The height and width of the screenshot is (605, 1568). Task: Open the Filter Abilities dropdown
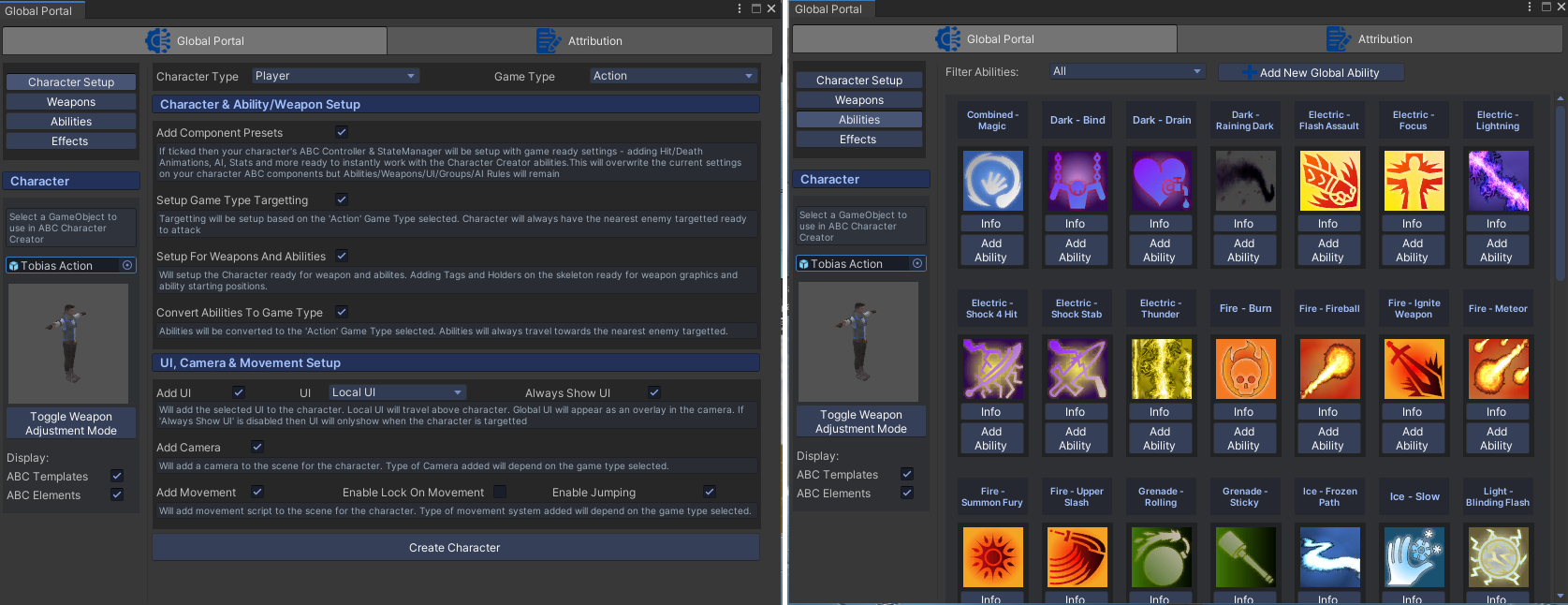[1126, 71]
